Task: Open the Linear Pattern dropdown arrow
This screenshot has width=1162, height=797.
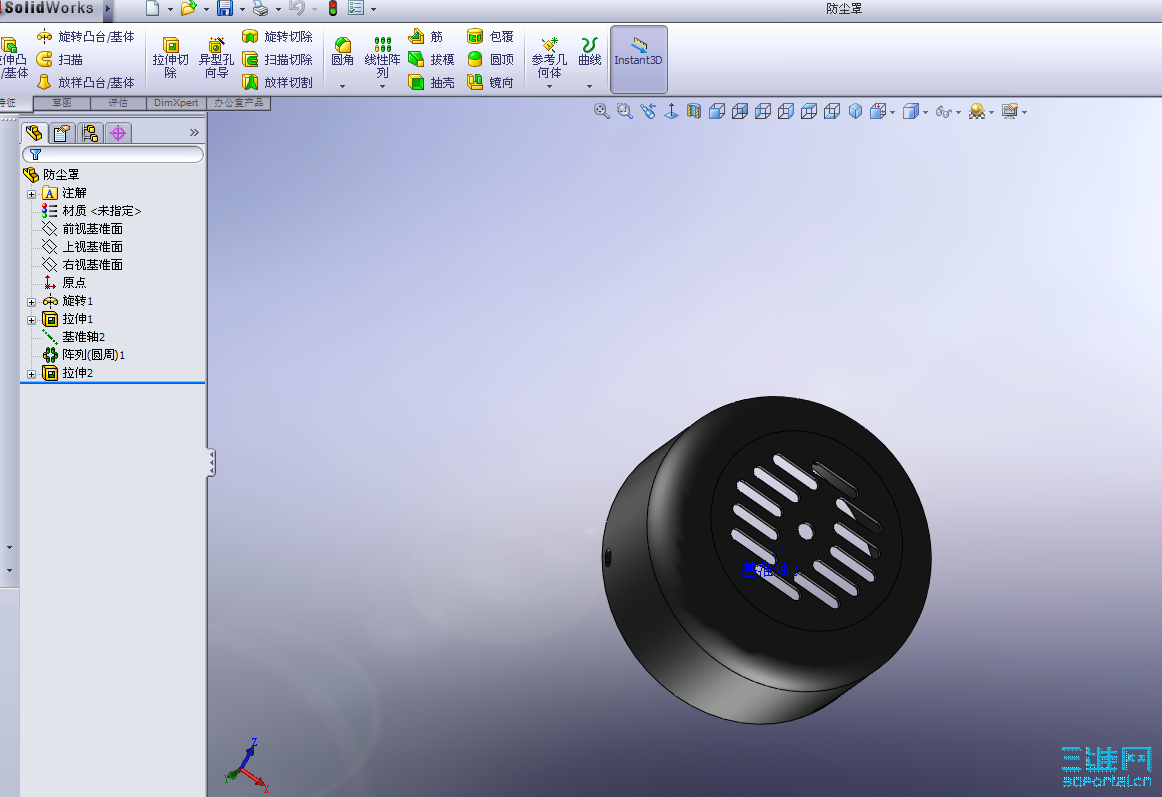Action: (x=382, y=87)
